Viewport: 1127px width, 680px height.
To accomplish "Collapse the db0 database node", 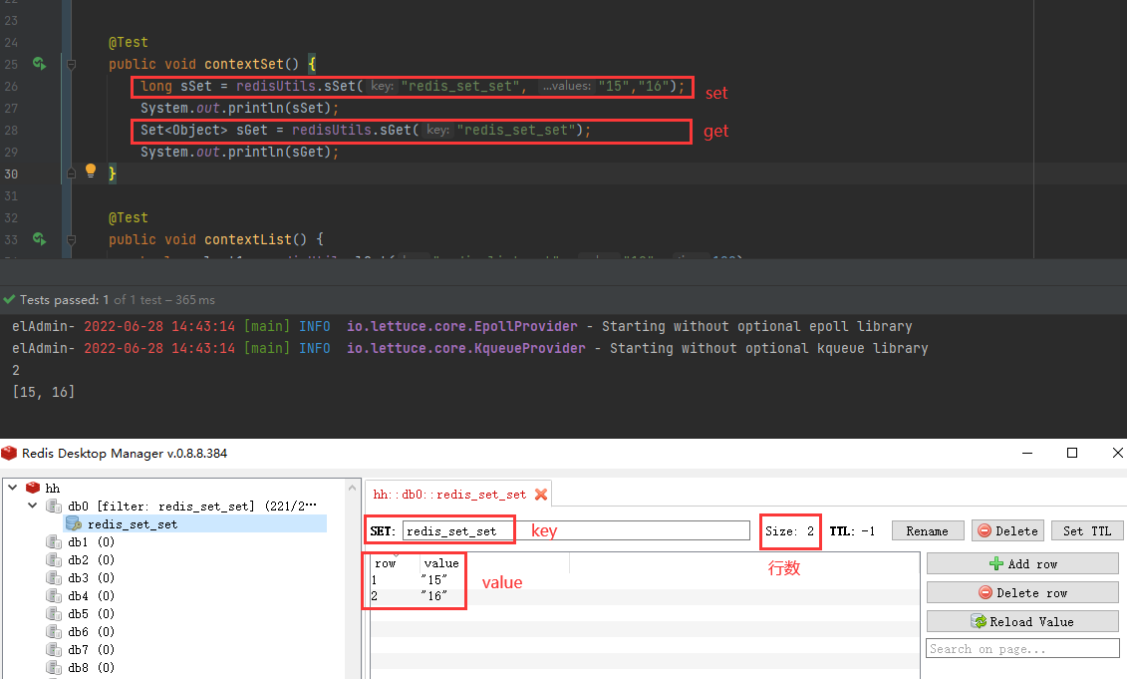I will click(32, 506).
